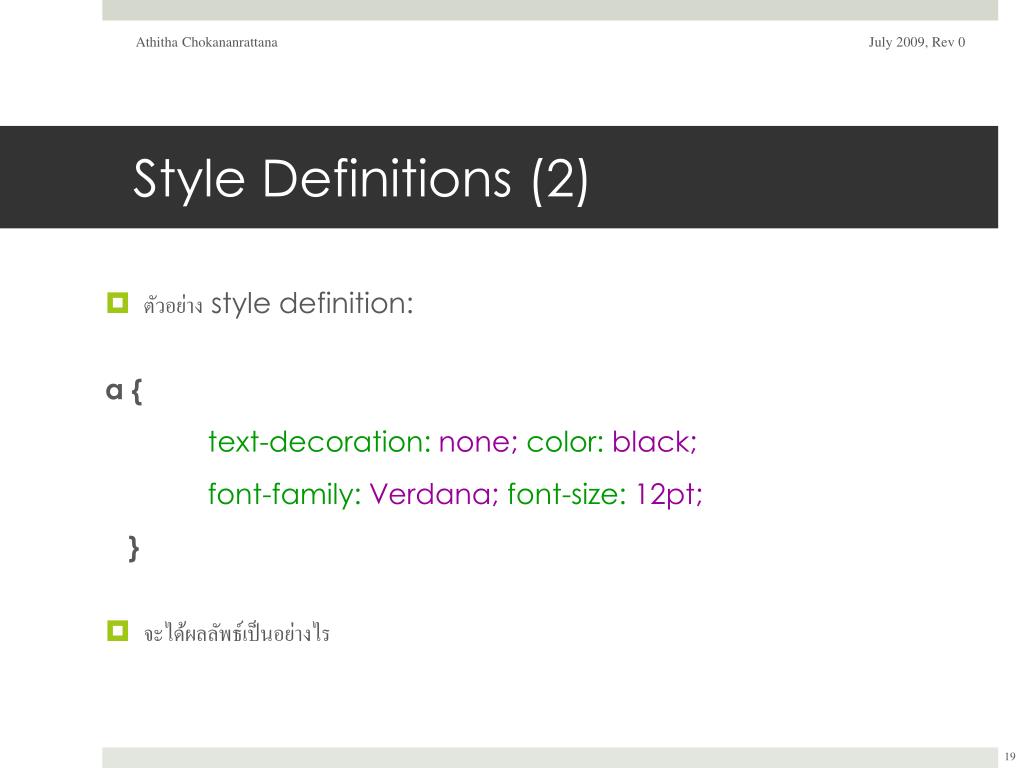This screenshot has height=768, width=1024.
Task: Click the author name 'Athitha Chokananrattana'
Action: point(206,42)
